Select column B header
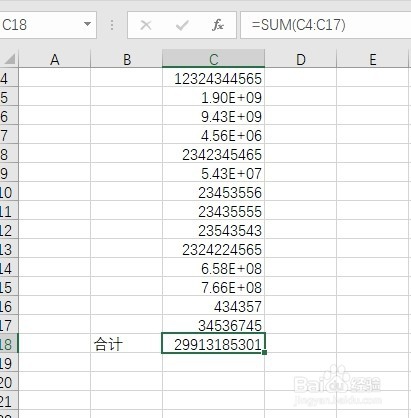The image size is (411, 418). tap(127, 59)
